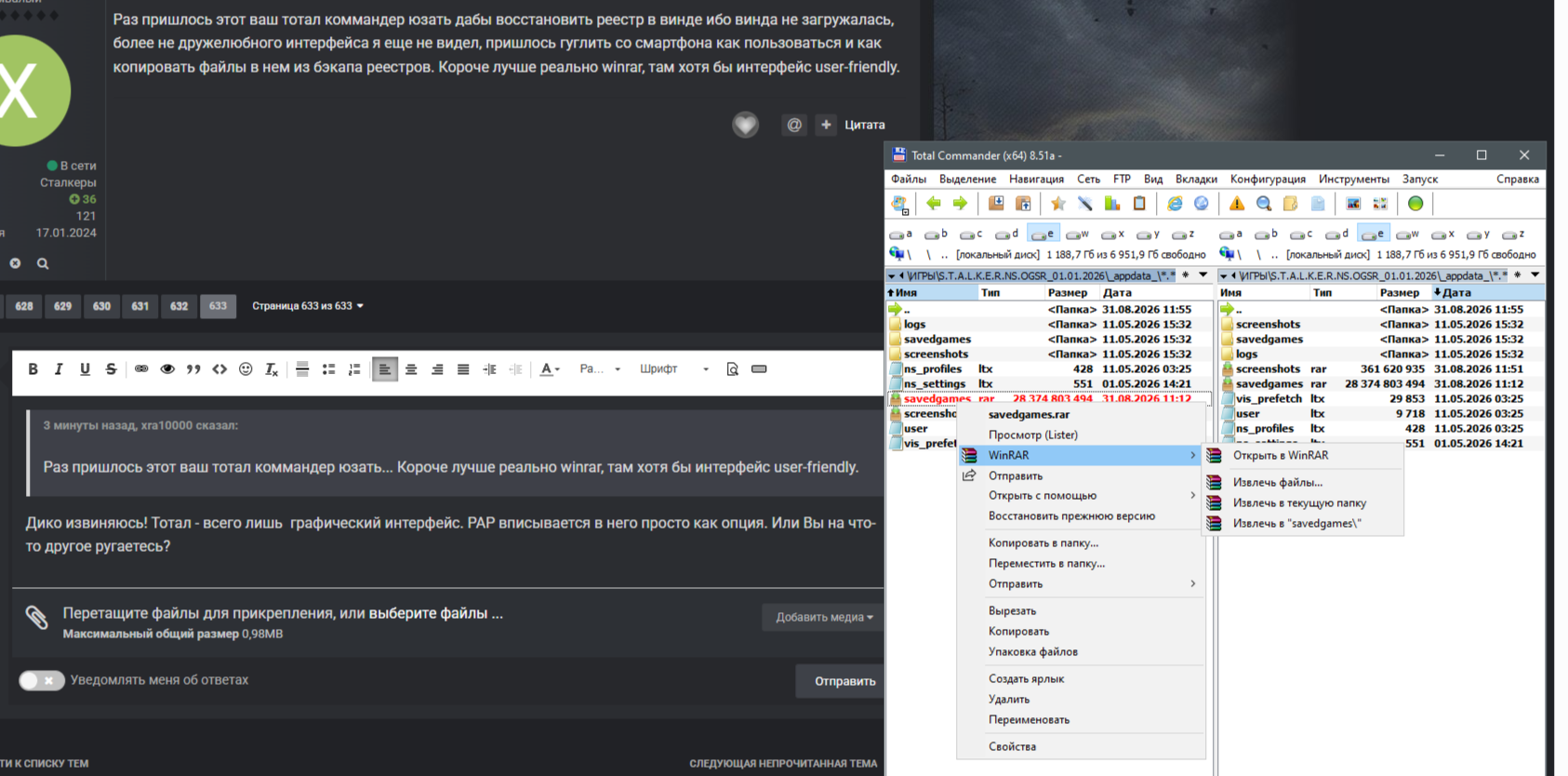This screenshot has height=776, width=1568.
Task: Open the Файлы menu in Total Commander
Action: click(909, 179)
